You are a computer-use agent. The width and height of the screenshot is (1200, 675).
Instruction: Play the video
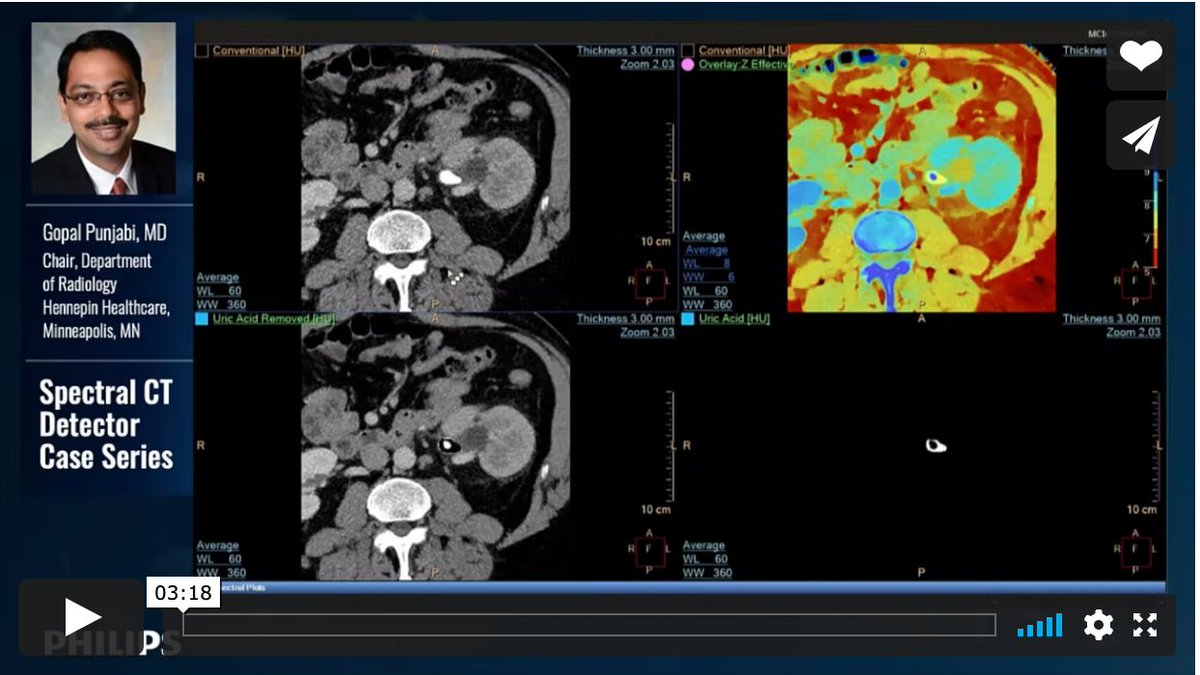tap(82, 617)
